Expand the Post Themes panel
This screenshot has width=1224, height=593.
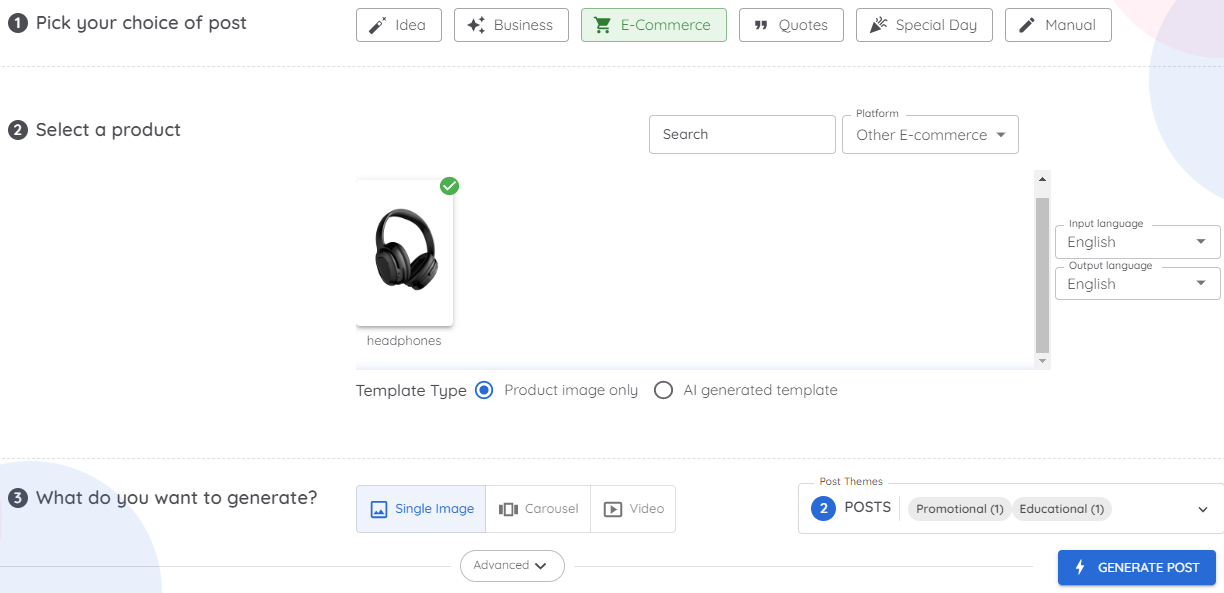1203,508
